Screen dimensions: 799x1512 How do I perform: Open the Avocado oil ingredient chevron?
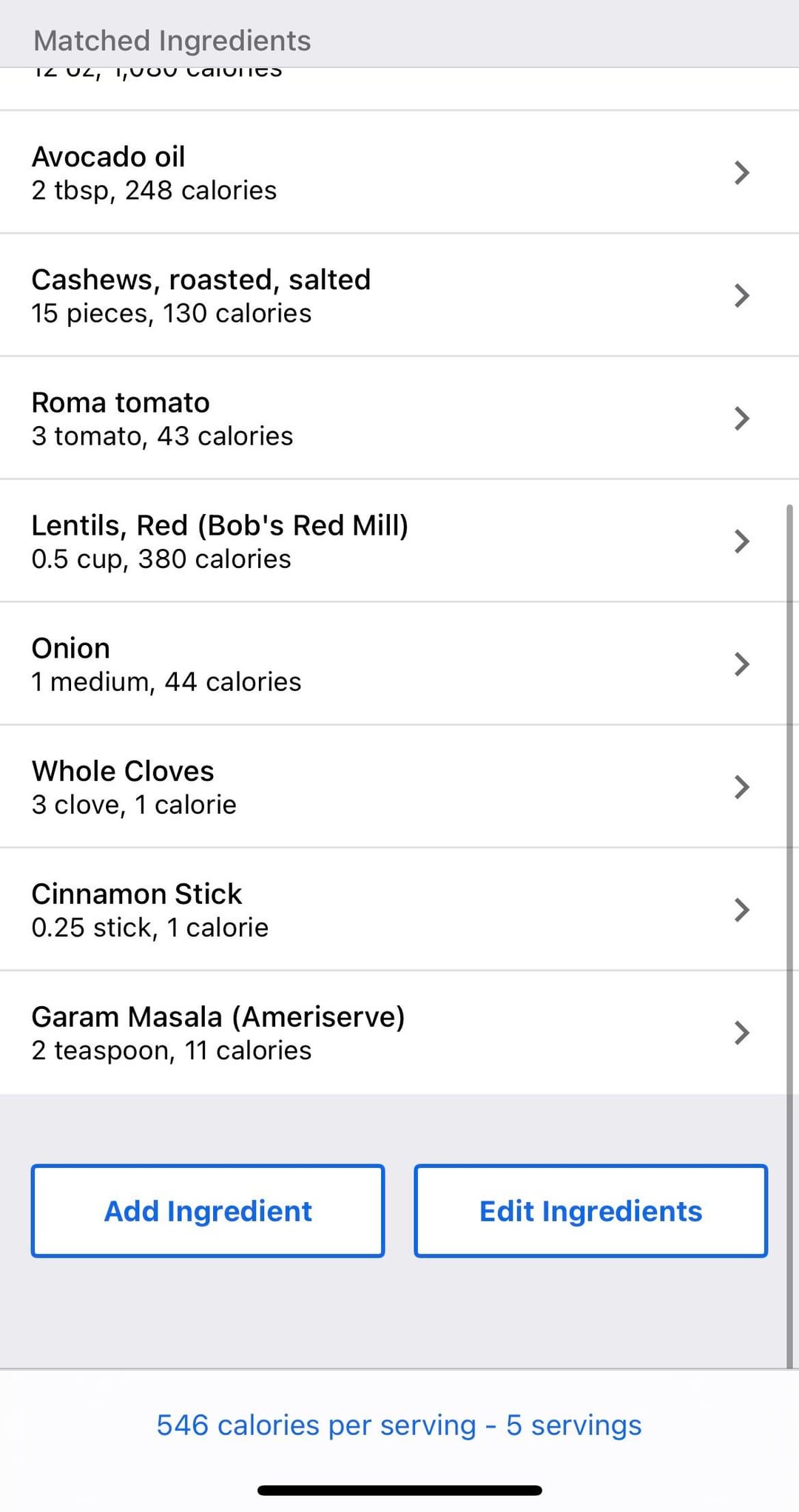tap(741, 173)
